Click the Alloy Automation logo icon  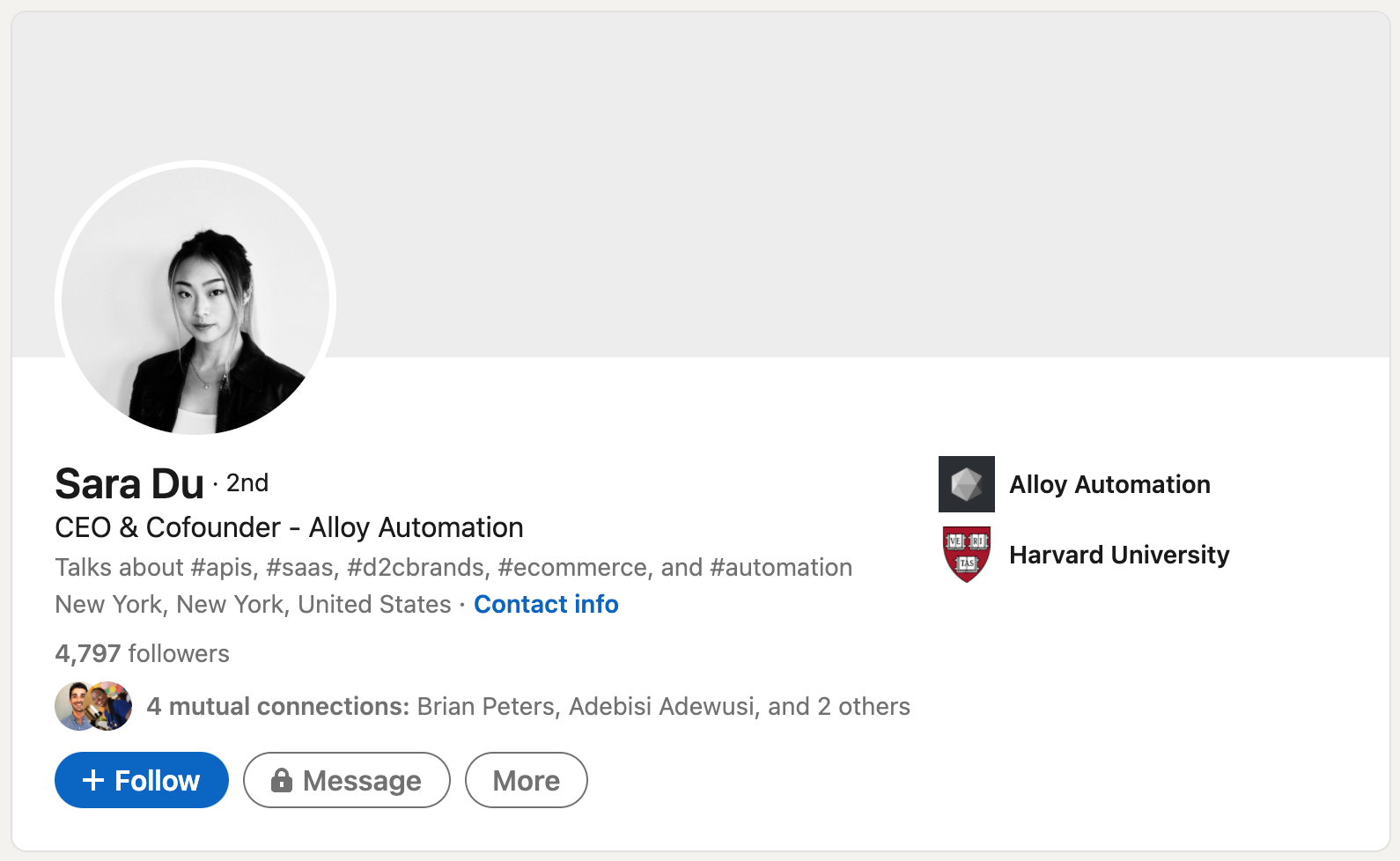[x=966, y=484]
